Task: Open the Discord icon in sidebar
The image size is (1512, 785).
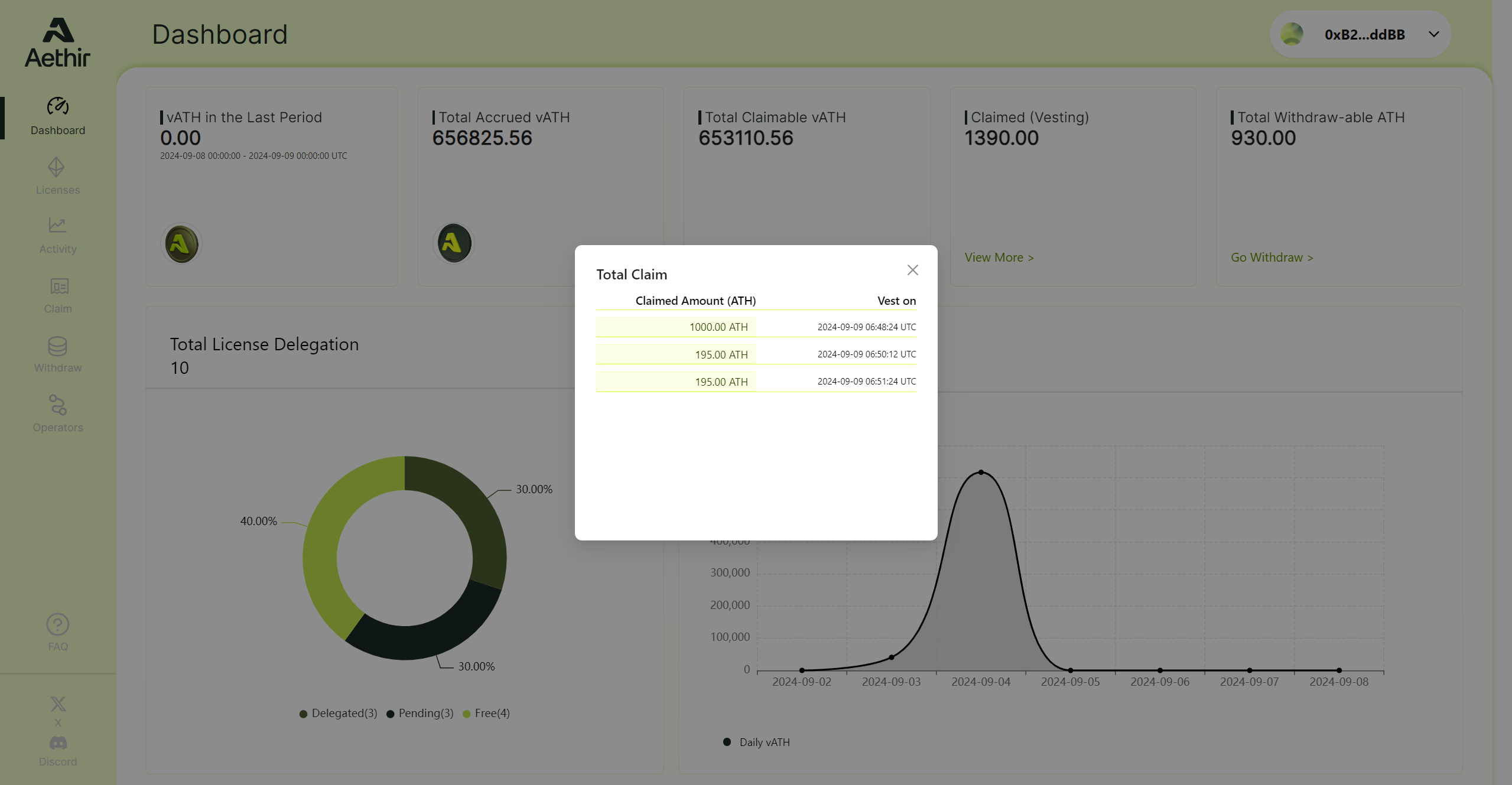Action: (x=58, y=743)
